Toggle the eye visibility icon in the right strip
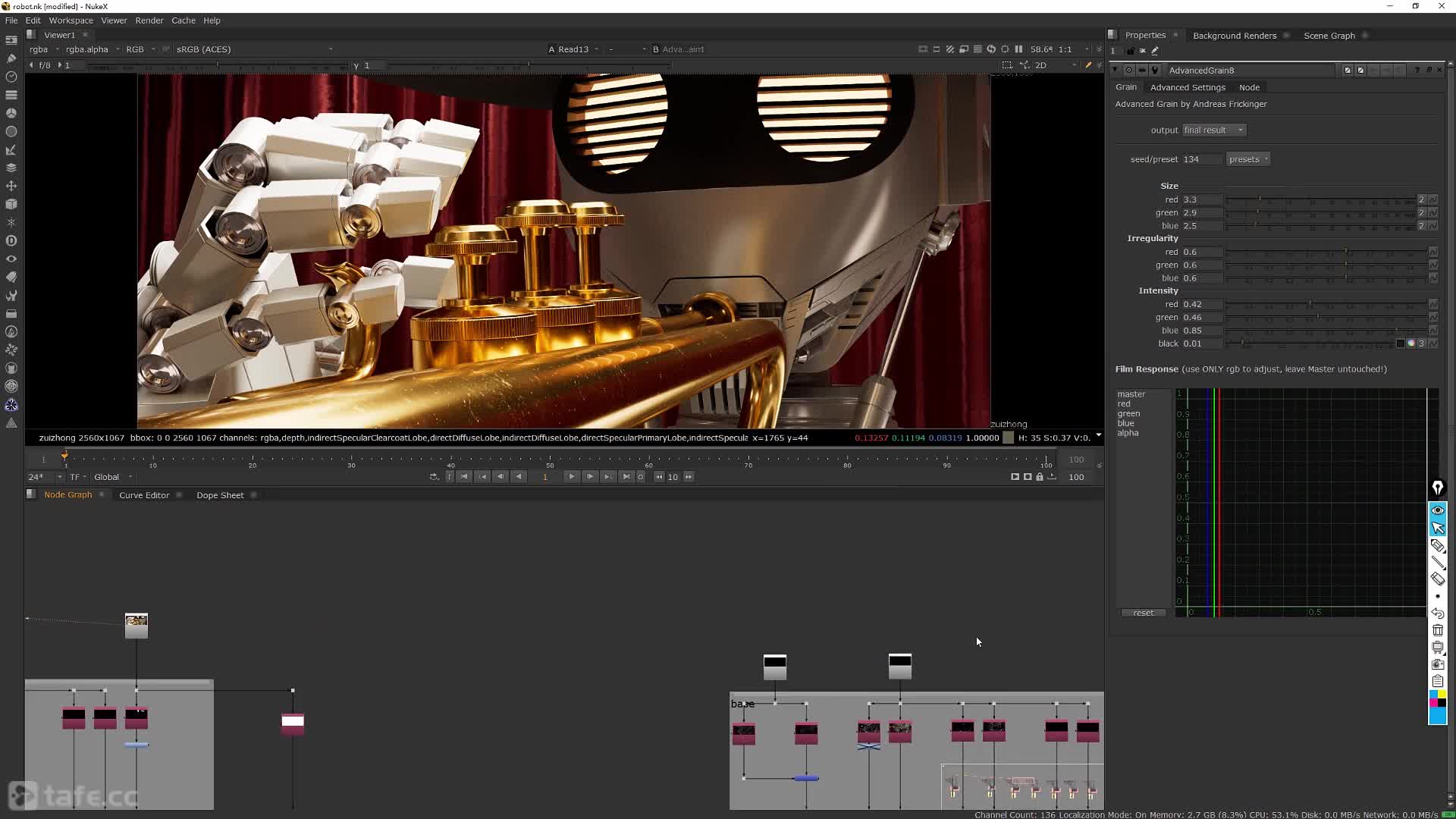The width and height of the screenshot is (1456, 819). [x=1438, y=510]
